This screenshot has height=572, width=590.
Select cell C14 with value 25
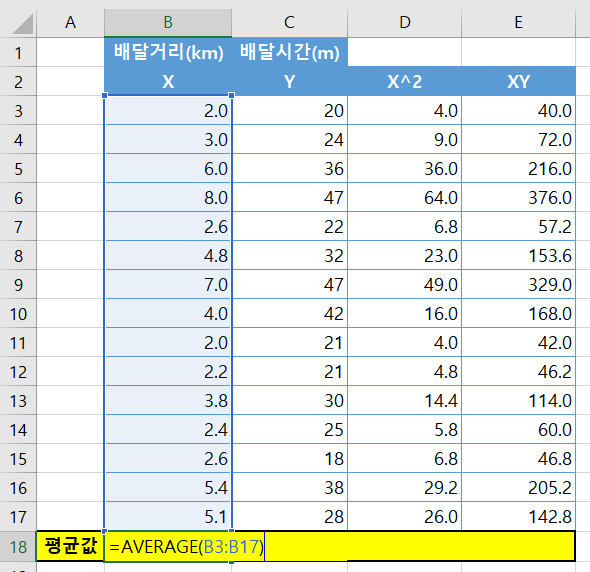289,429
